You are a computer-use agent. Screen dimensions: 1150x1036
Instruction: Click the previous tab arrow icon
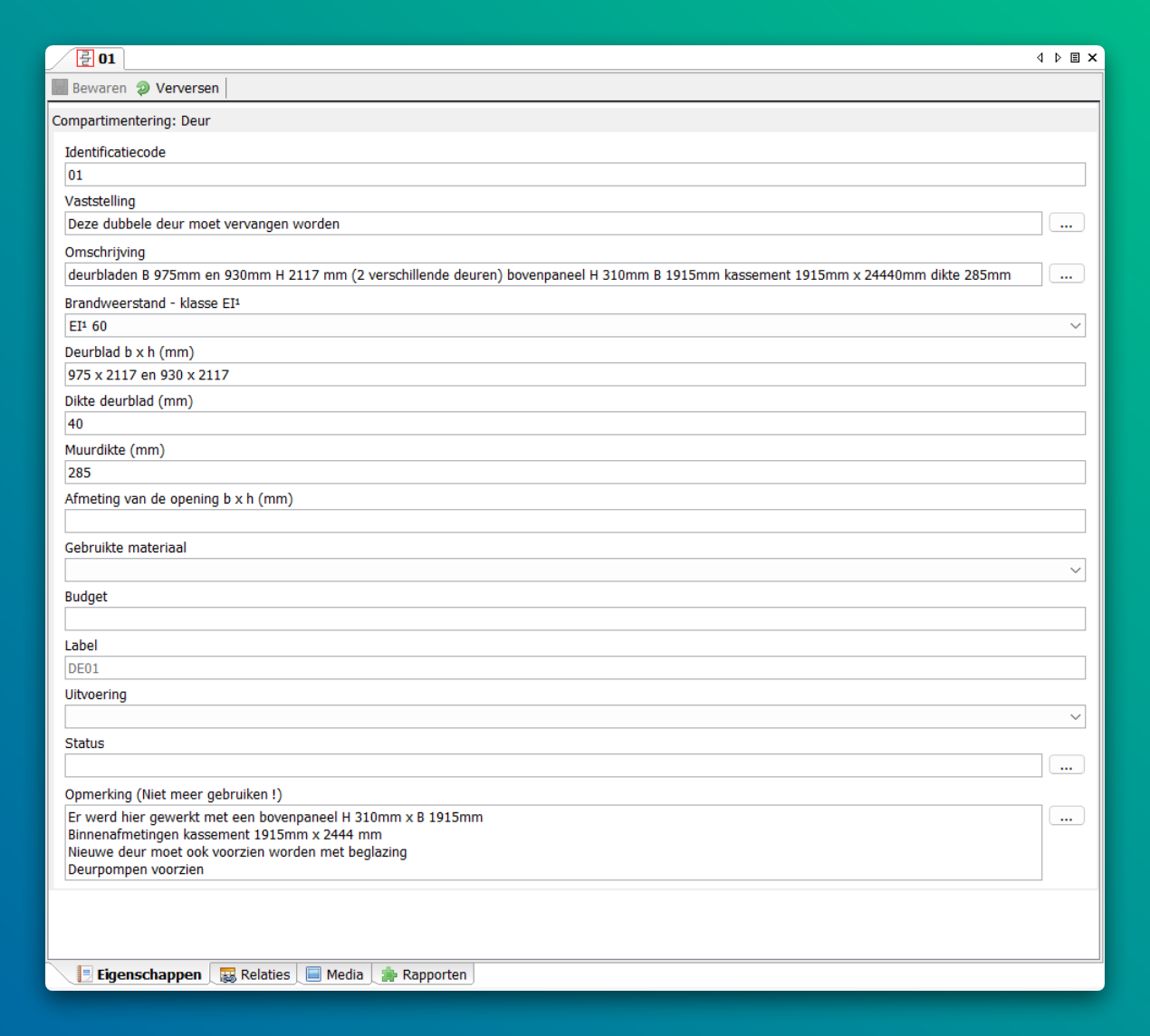1040,58
